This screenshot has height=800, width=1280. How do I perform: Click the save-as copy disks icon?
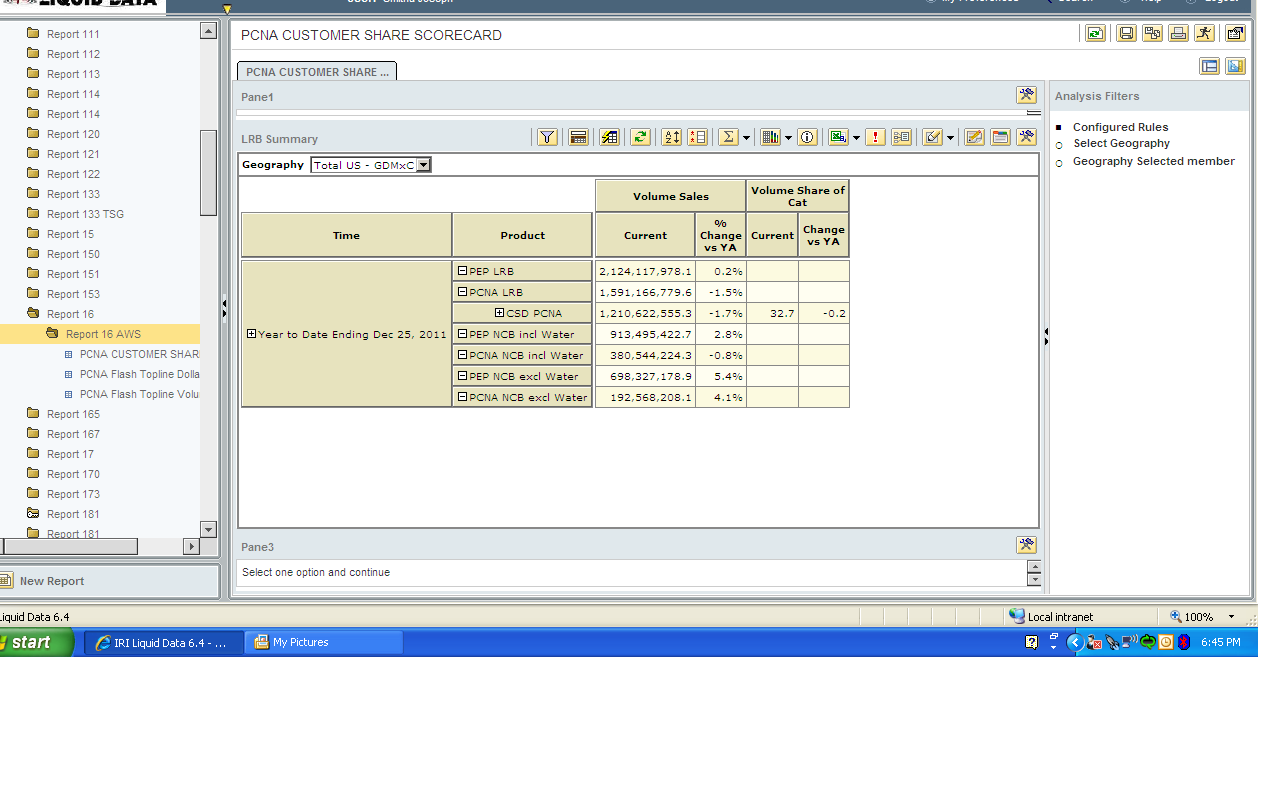1152,33
